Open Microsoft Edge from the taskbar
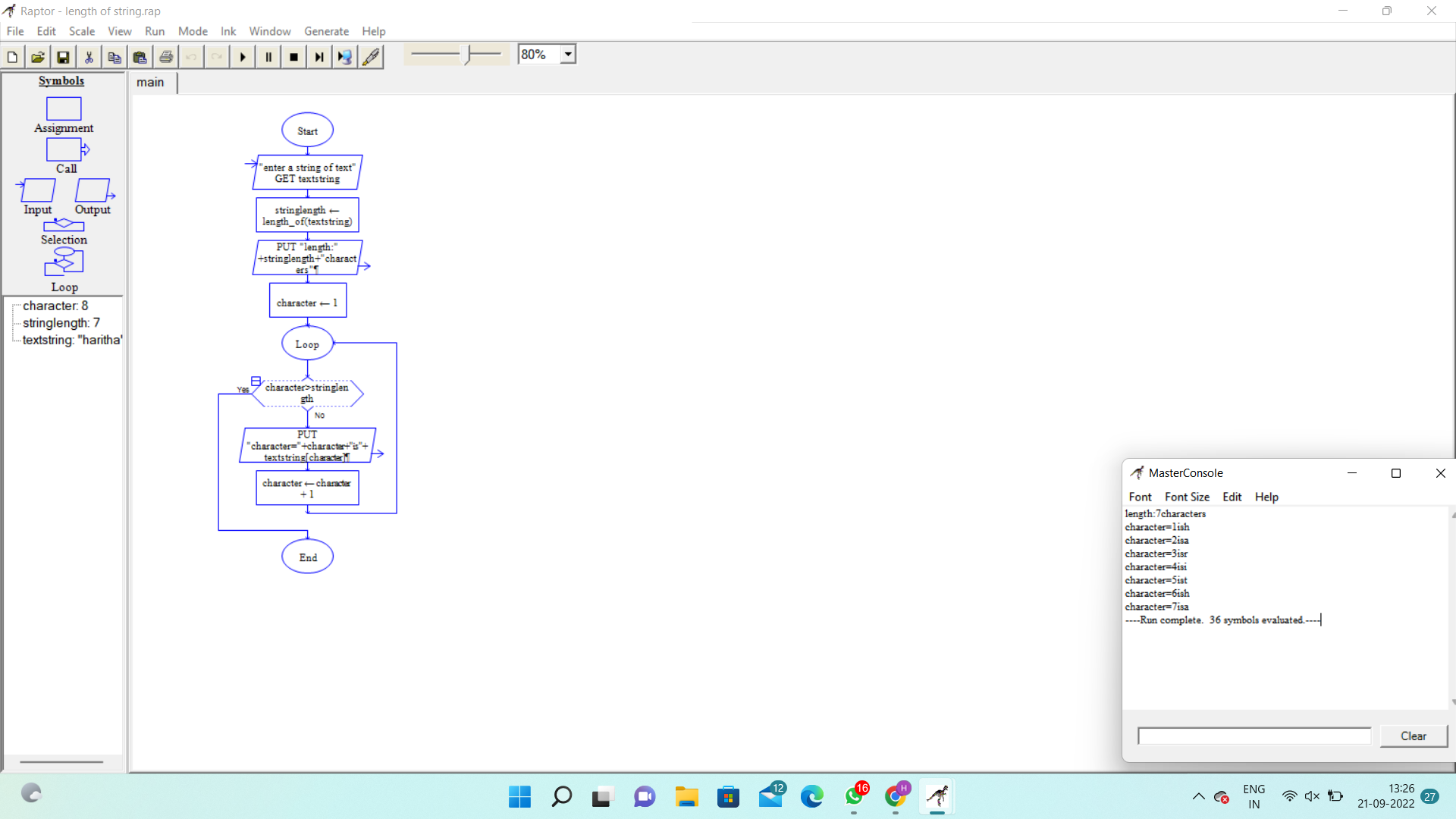 click(811, 796)
